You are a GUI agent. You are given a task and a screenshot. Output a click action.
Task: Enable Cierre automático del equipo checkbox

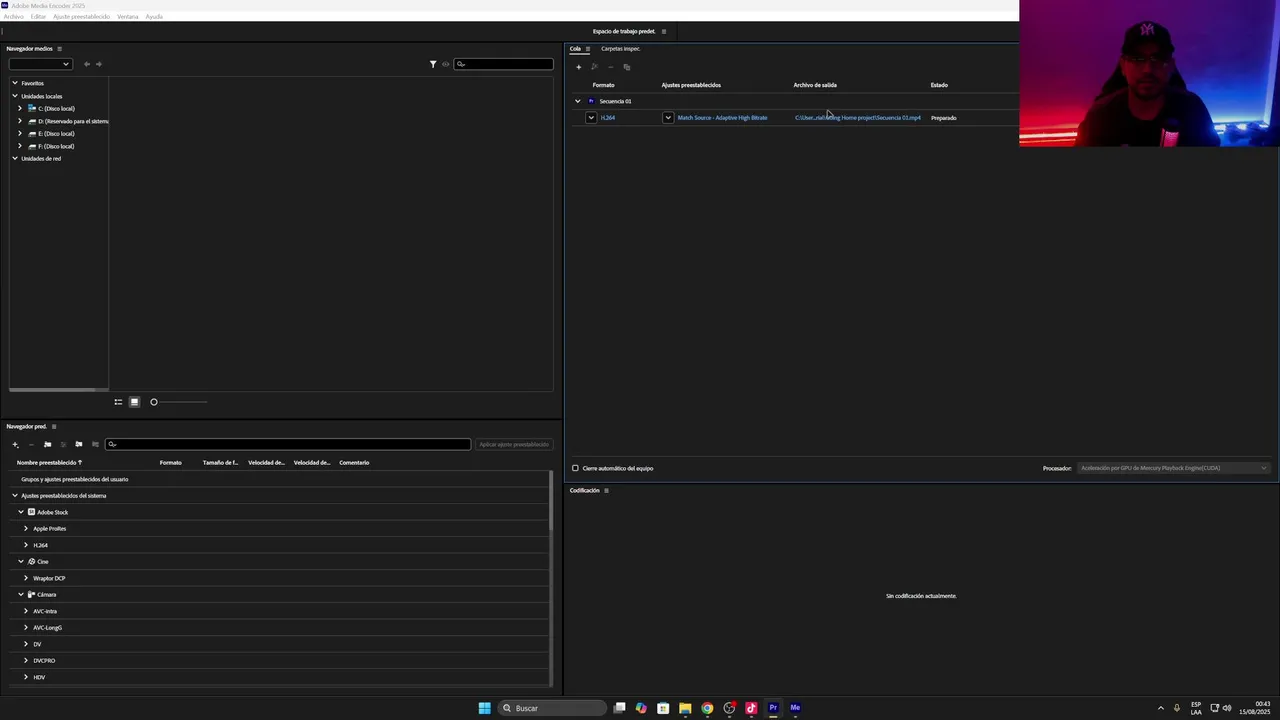[x=575, y=468]
